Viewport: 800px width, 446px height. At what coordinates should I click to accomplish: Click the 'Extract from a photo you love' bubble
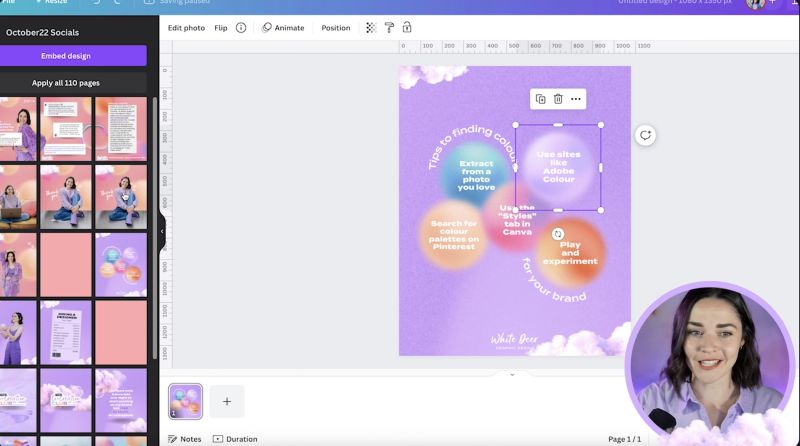point(475,175)
